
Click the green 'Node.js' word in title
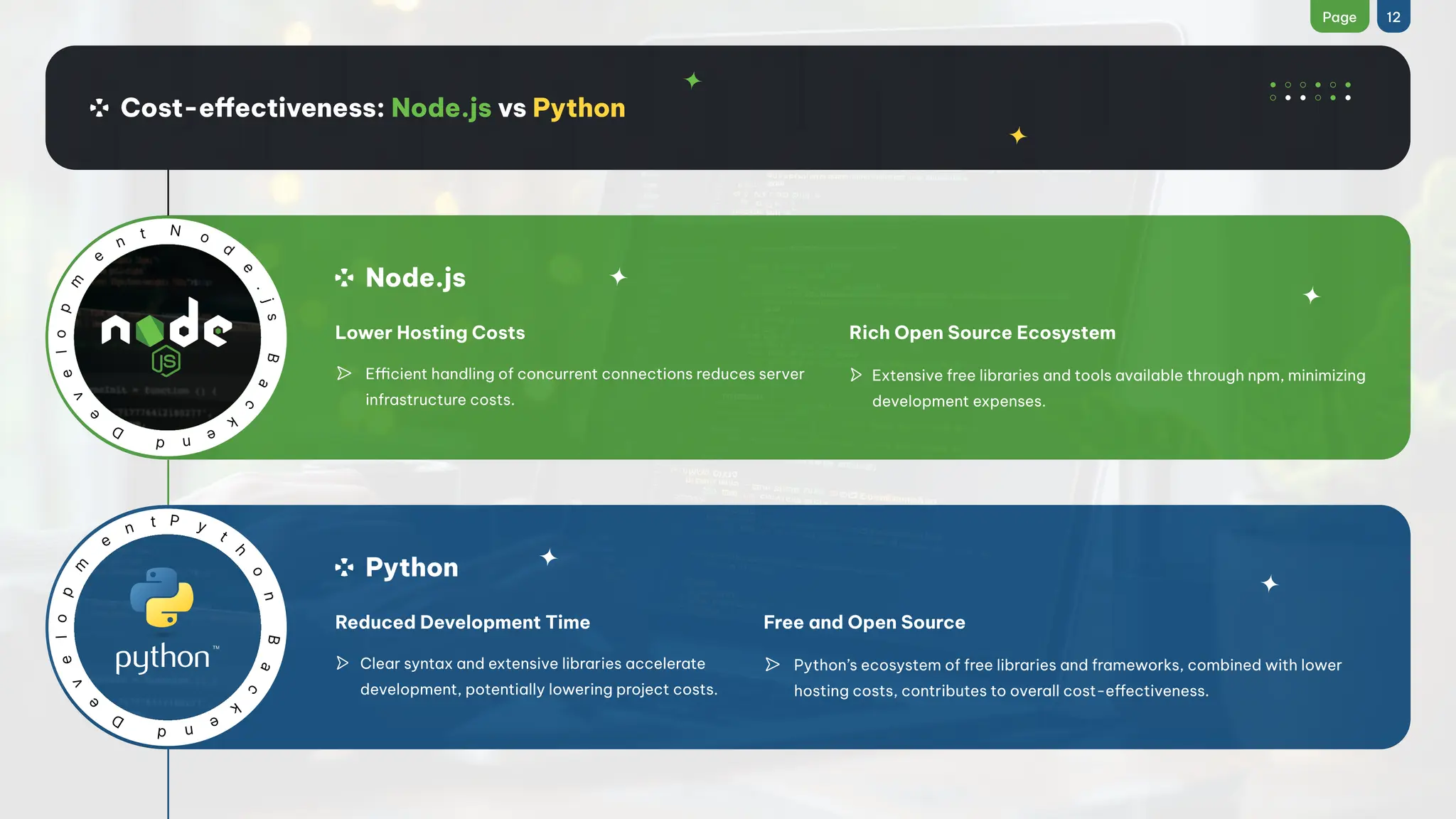[441, 108]
